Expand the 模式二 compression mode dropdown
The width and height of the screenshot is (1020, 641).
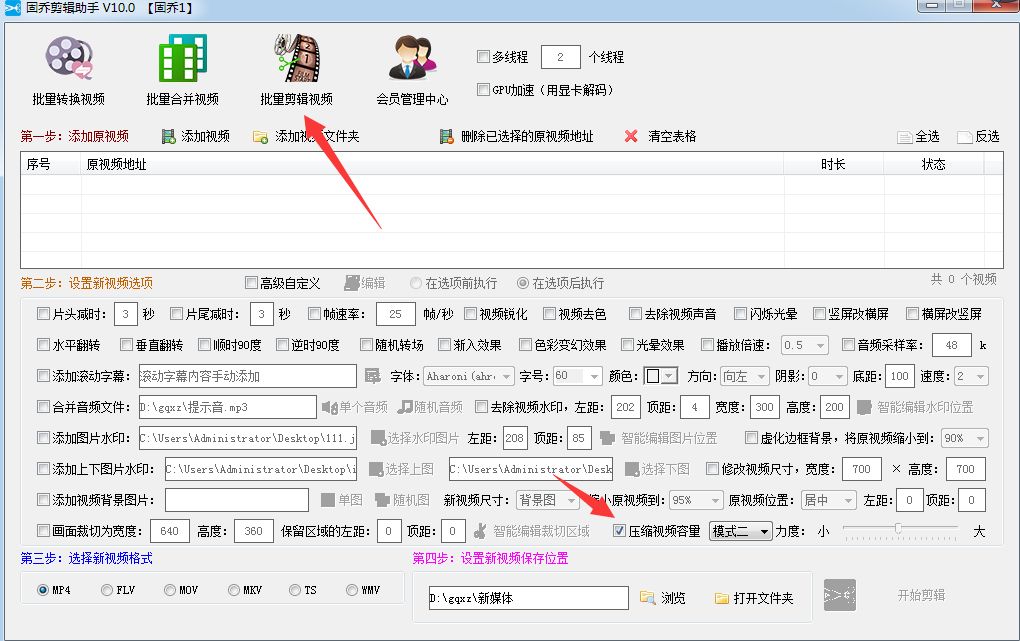(x=740, y=531)
